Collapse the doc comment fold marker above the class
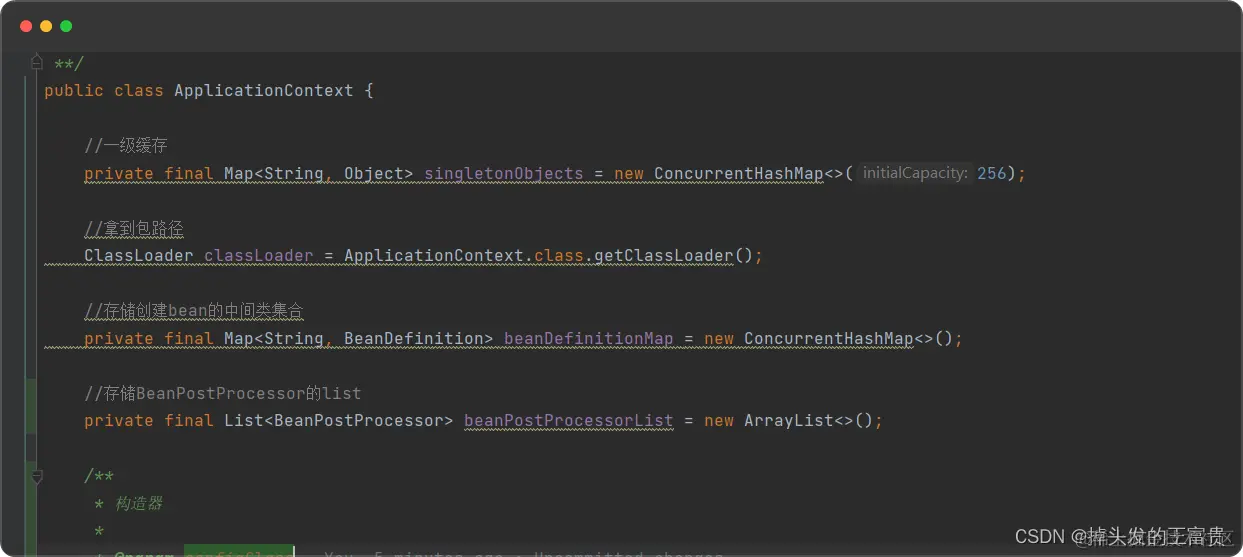This screenshot has width=1243, height=557. click(x=37, y=62)
